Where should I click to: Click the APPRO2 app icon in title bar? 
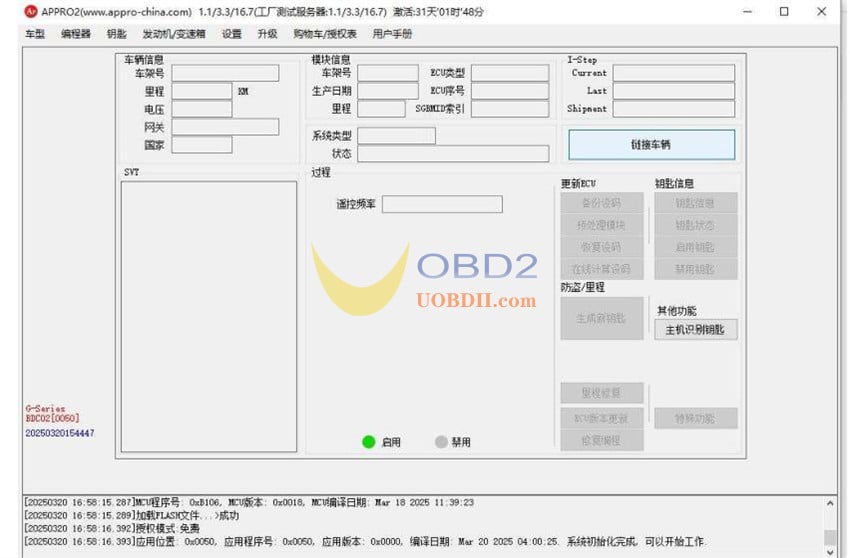31,11
